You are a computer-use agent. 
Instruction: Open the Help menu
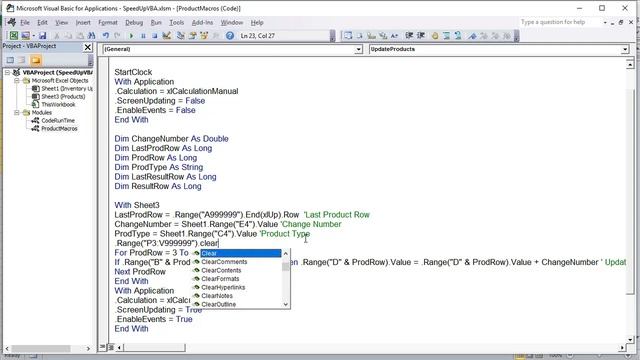[257, 22]
